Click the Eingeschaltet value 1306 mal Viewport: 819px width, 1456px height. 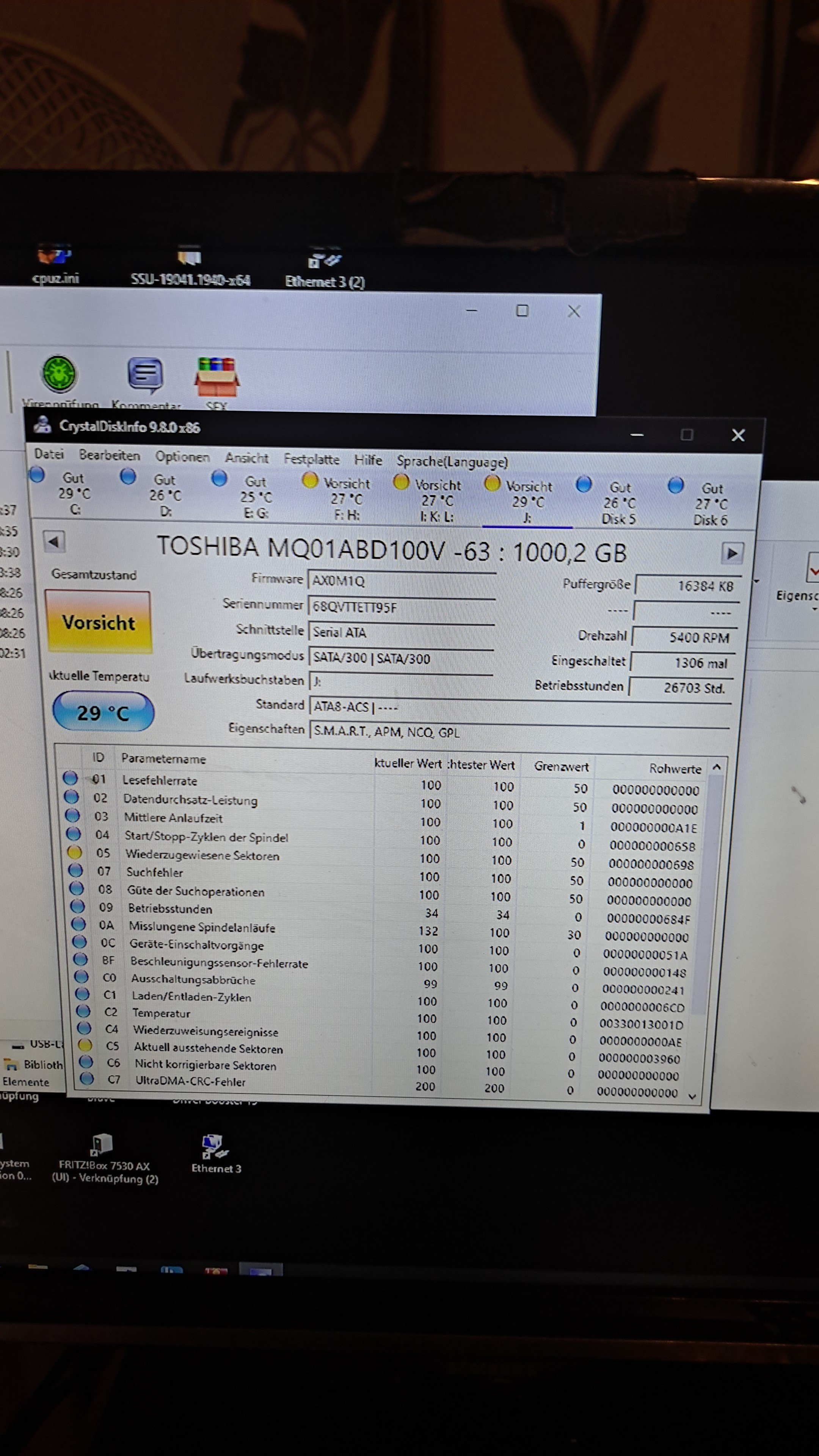[x=683, y=662]
